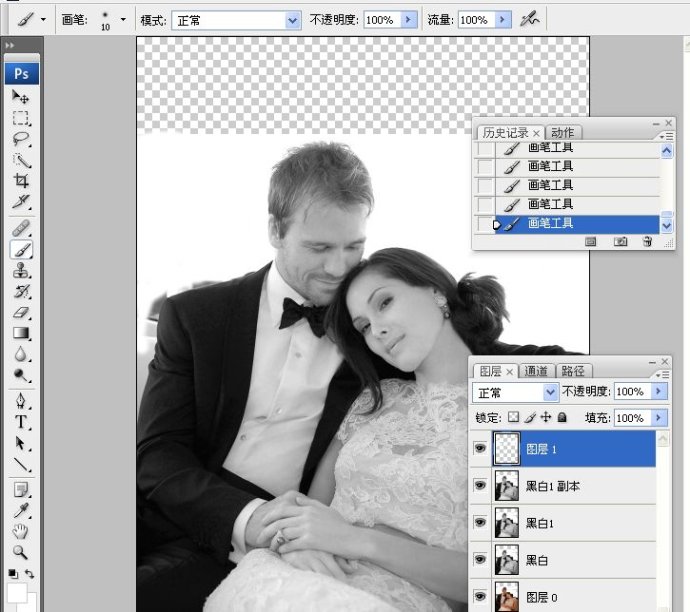This screenshot has width=690, height=612.
Task: Select the Eraser tool
Action: coord(20,313)
